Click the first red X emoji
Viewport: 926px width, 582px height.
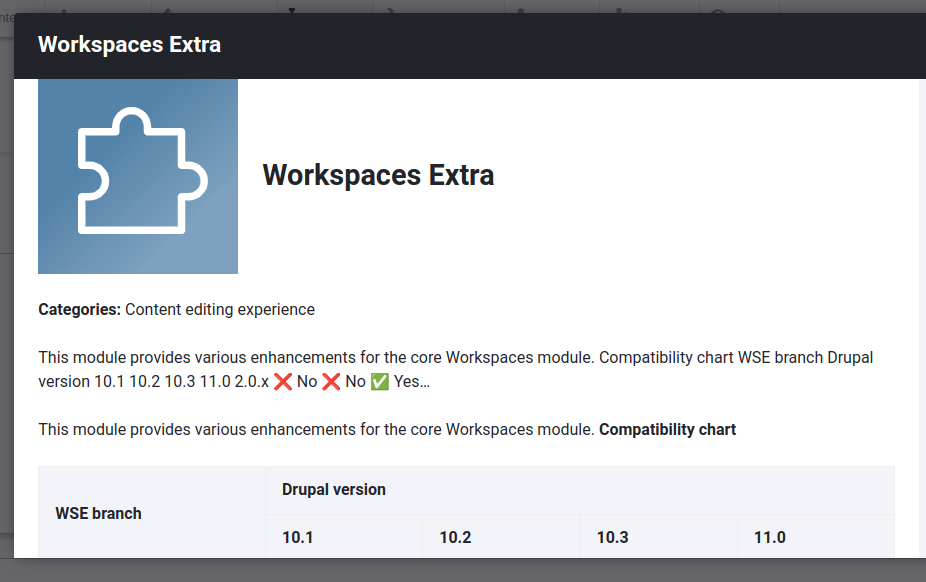(x=283, y=382)
